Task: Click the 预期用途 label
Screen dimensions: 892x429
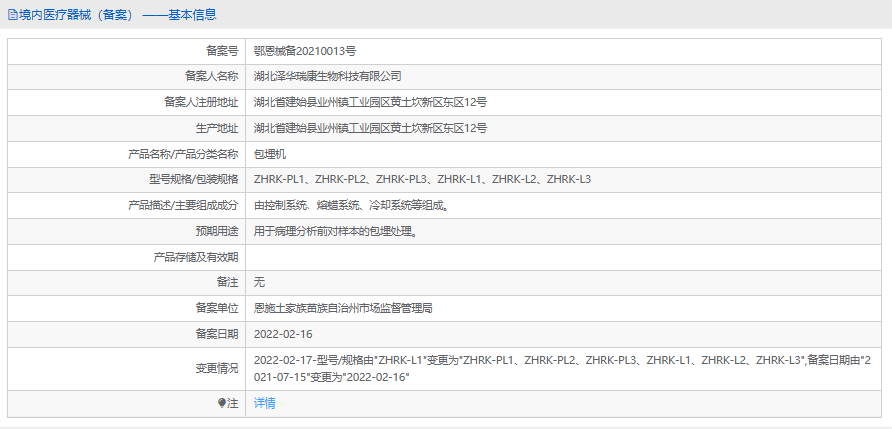Action: coord(217,231)
